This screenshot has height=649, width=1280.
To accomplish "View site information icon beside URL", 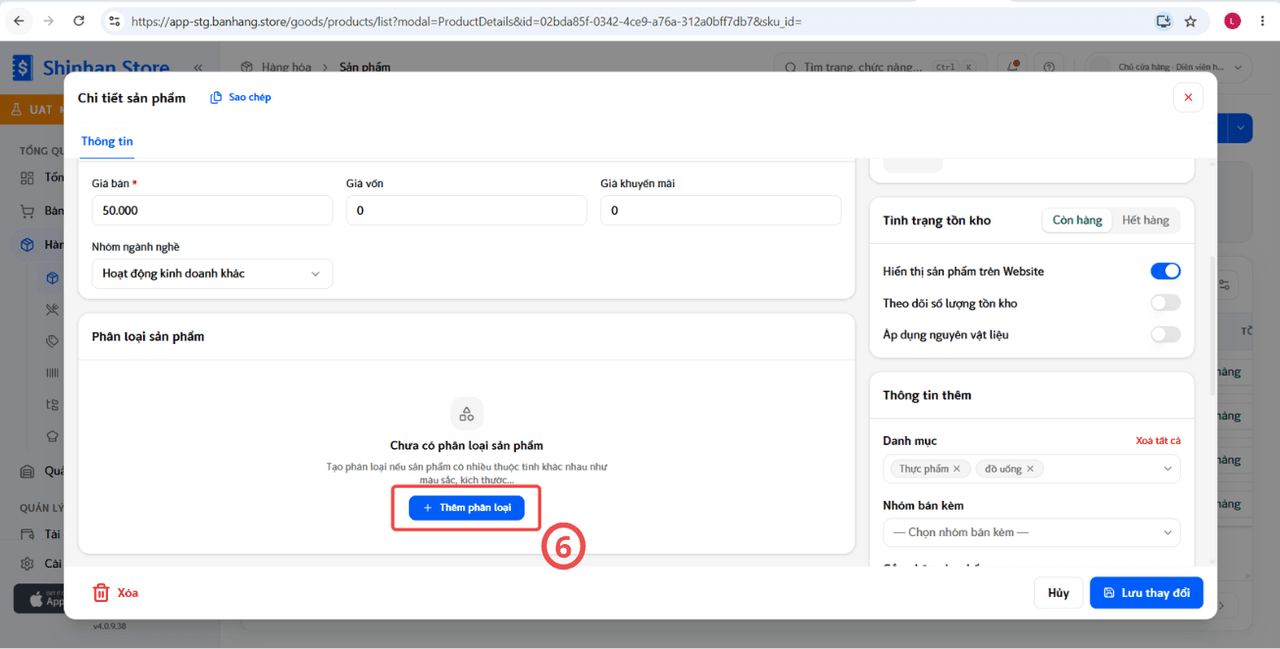I will point(114,21).
